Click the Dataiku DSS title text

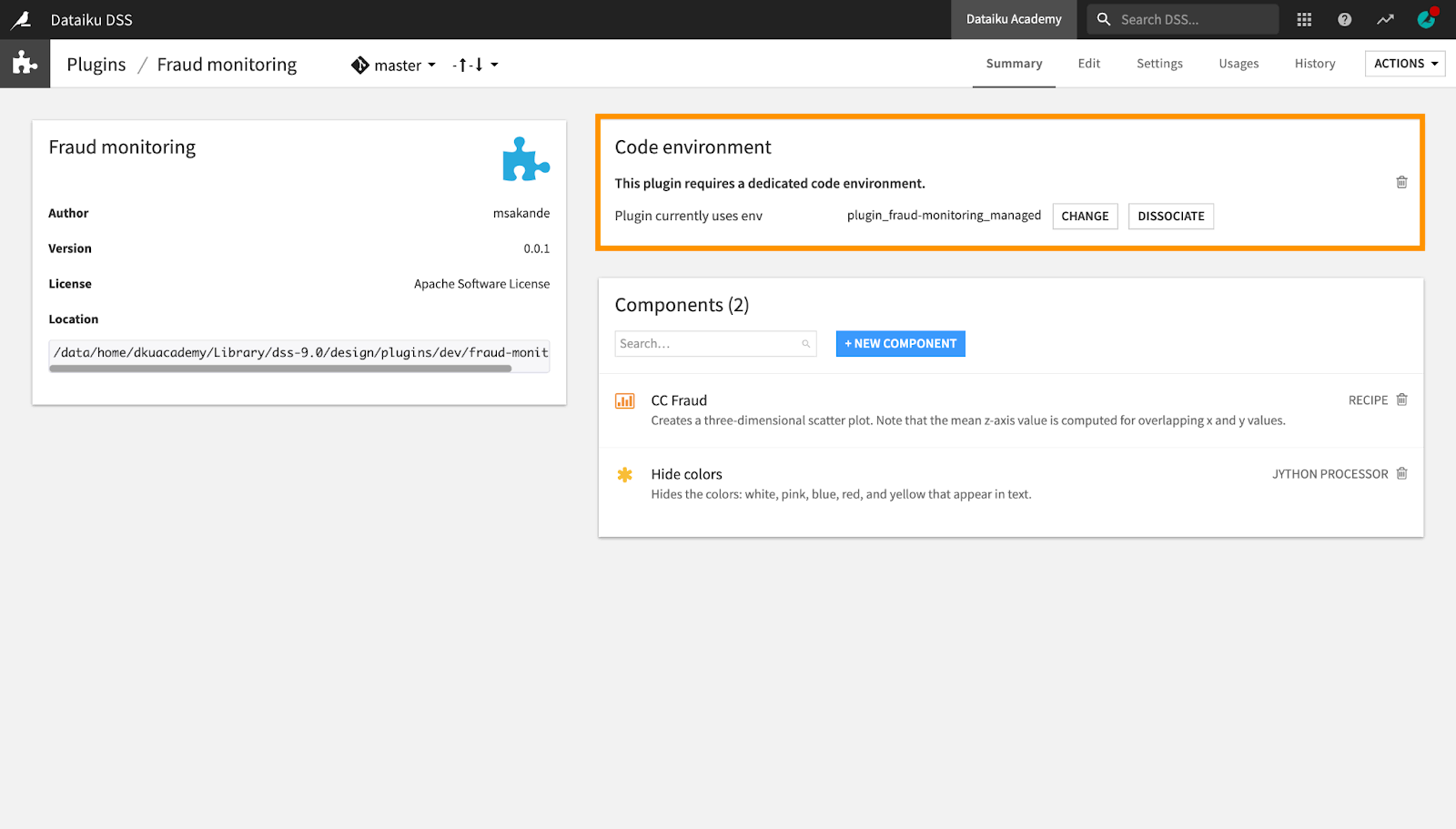click(x=91, y=19)
